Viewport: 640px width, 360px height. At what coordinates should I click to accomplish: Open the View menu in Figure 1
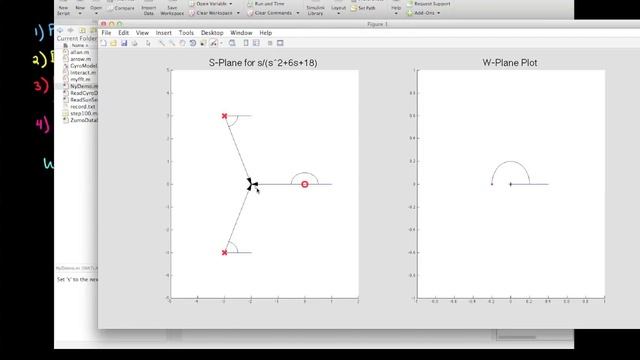pyautogui.click(x=142, y=33)
